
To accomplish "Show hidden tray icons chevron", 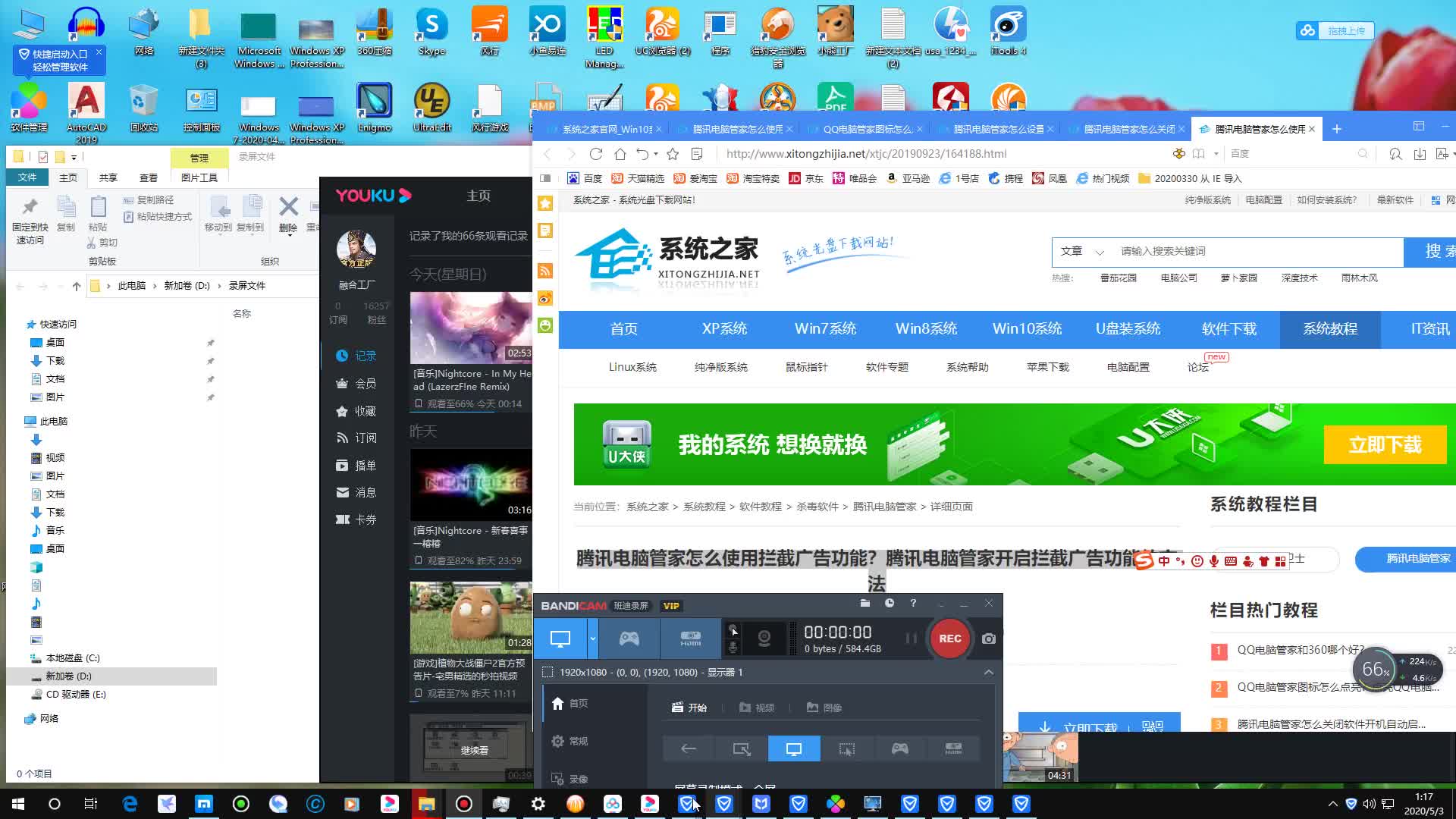I will 1332,804.
